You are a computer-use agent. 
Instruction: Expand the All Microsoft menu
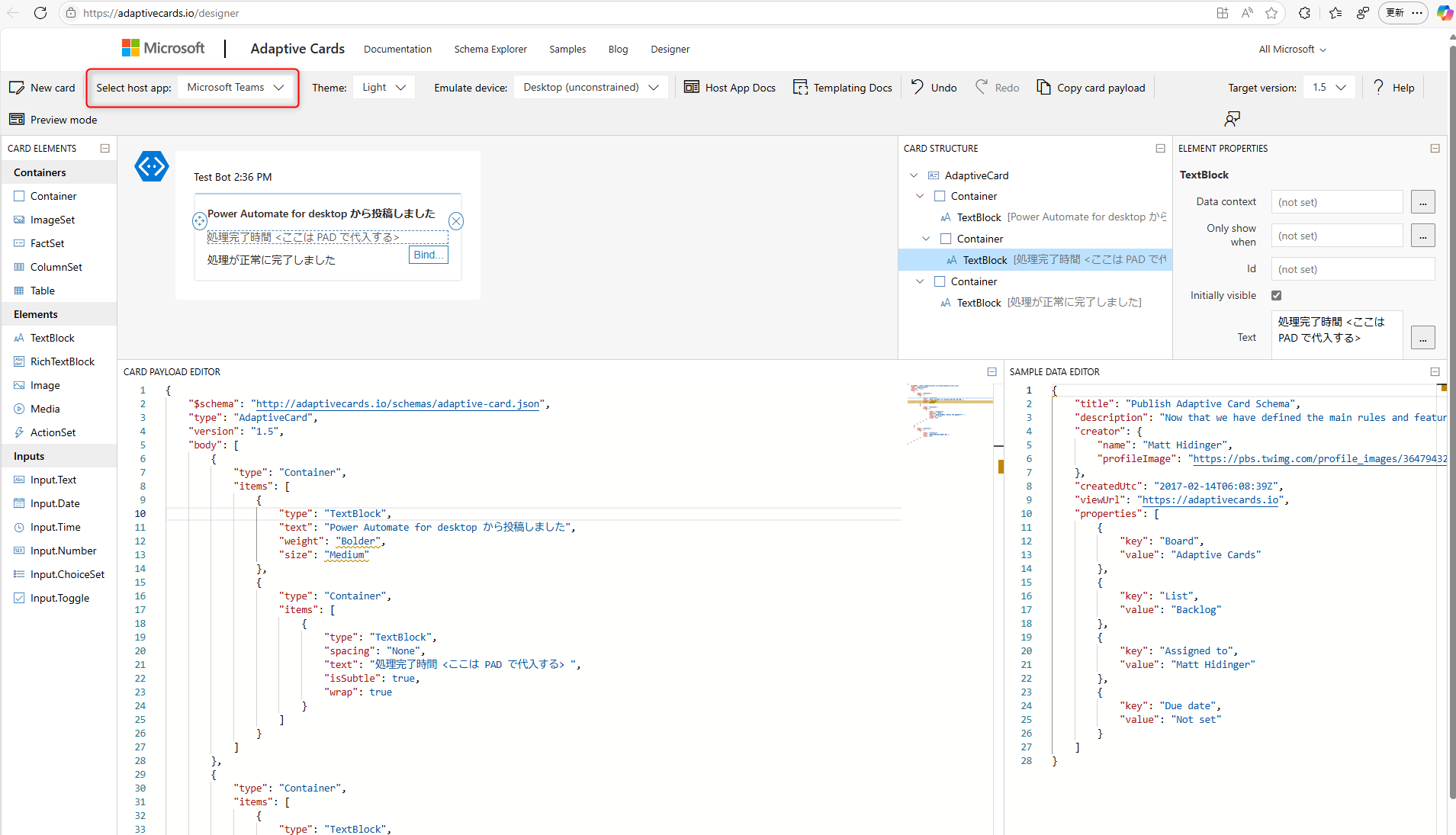tap(1292, 50)
